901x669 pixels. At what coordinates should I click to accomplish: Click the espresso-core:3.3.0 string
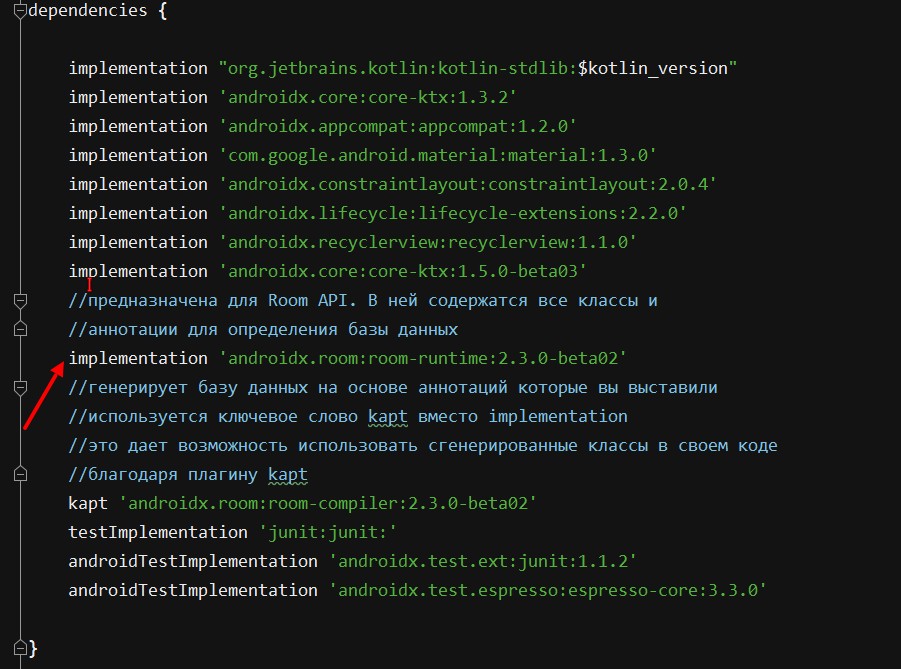[548, 590]
